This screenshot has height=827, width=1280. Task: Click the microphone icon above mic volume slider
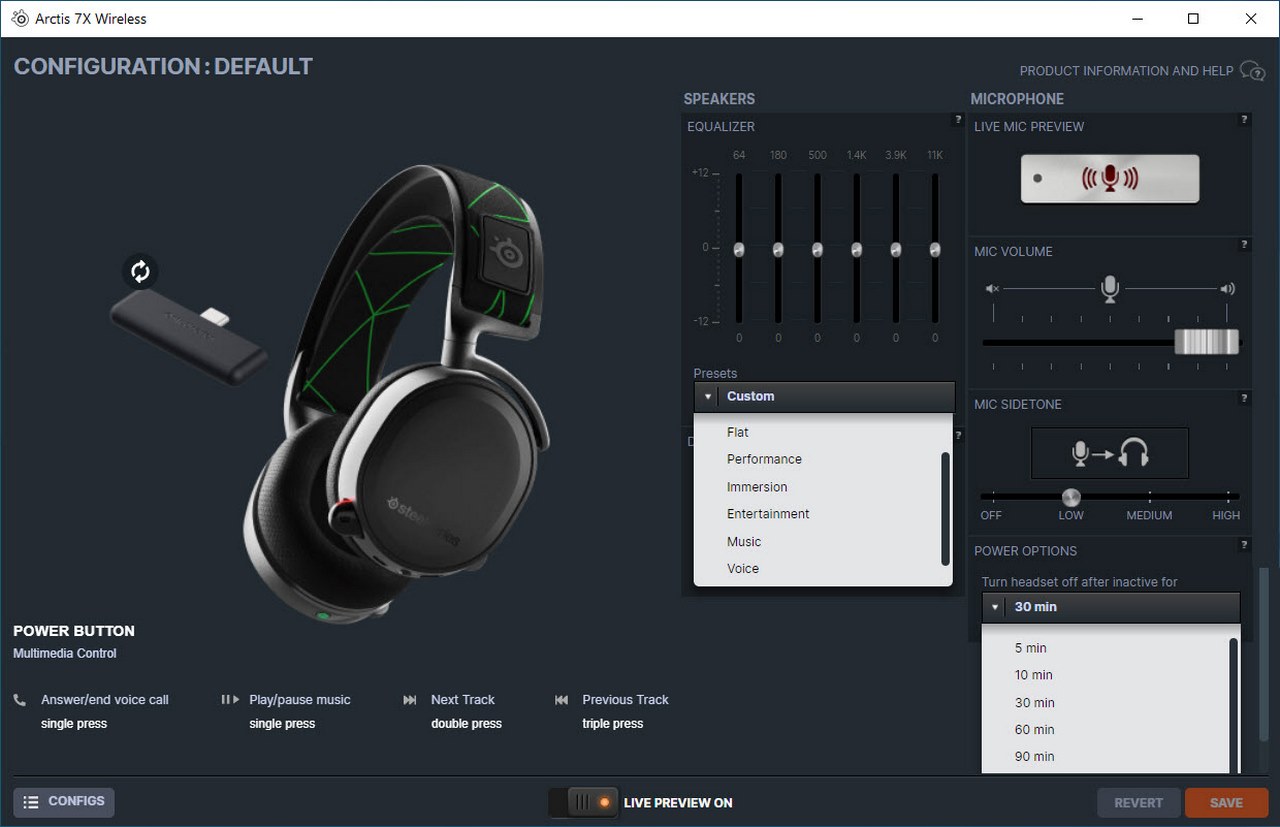coord(1109,289)
